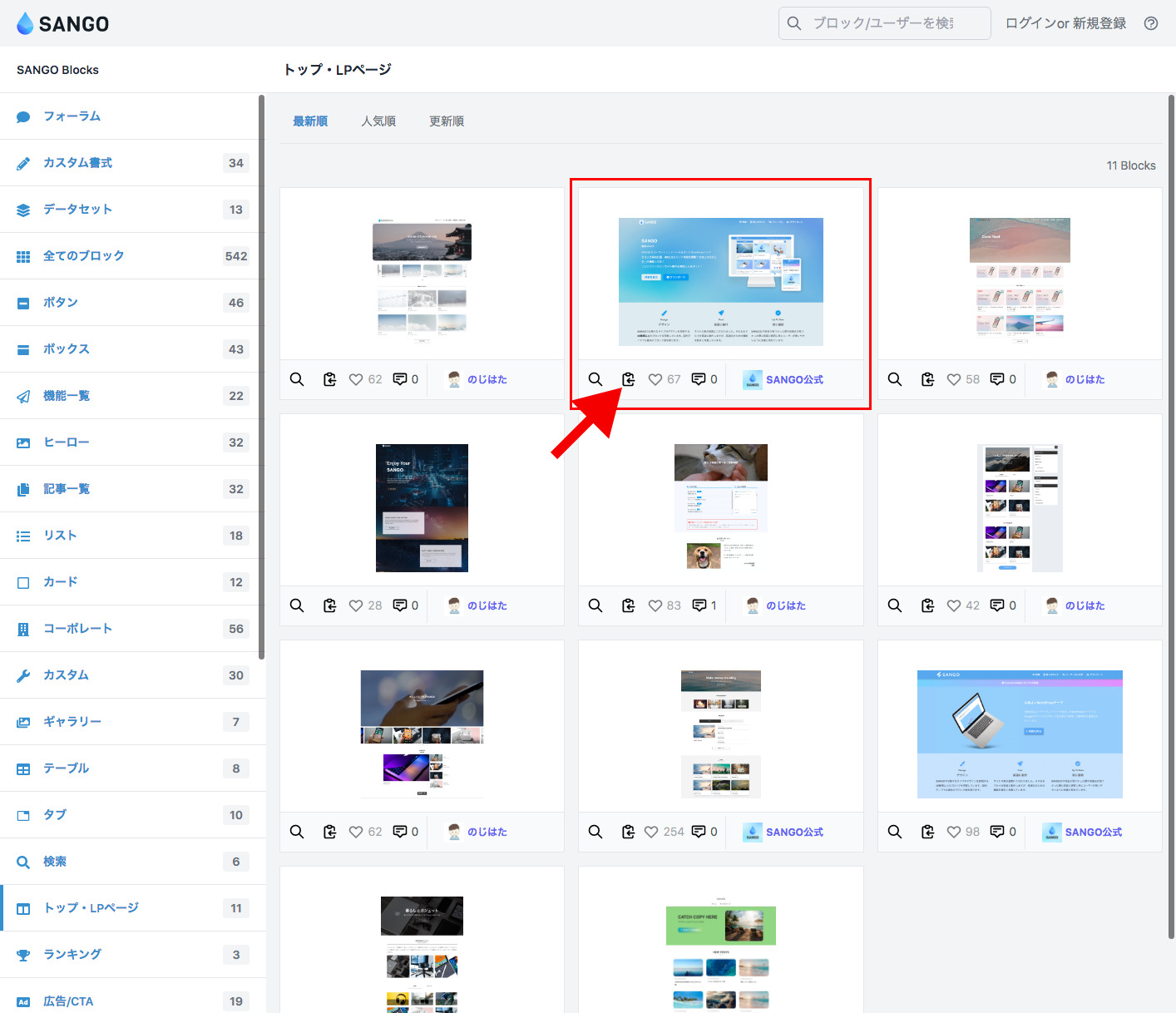Click the magnifier preview icon on the highlighted SANGO公式 block
The image size is (1176, 1013).
tap(595, 378)
